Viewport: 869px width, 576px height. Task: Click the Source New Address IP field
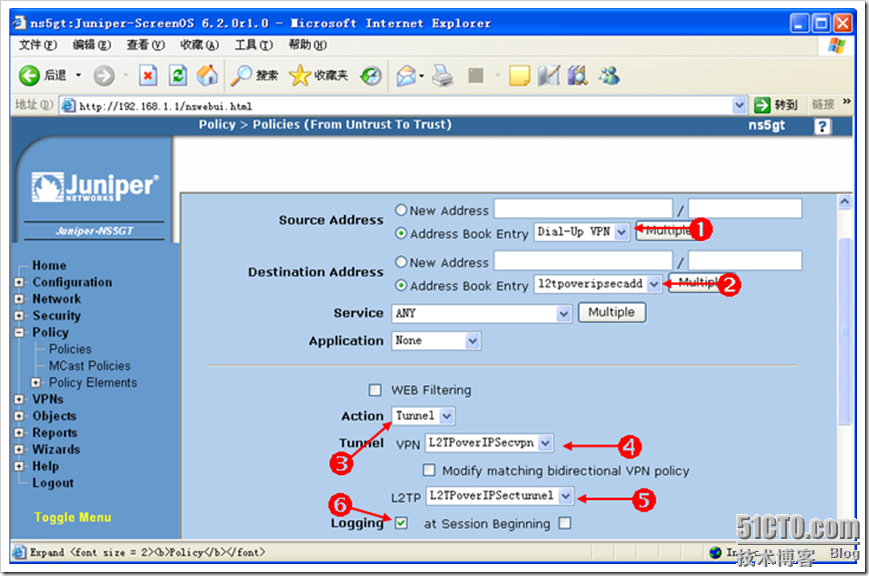[x=583, y=208]
